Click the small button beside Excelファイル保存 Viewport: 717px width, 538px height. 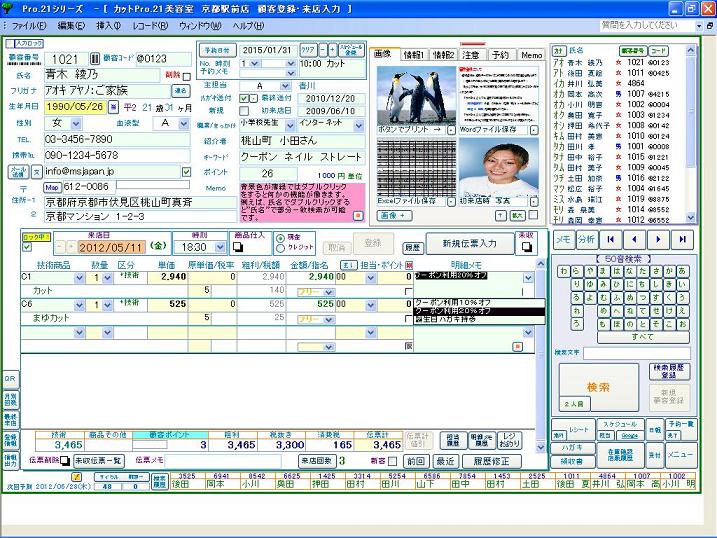[x=451, y=202]
